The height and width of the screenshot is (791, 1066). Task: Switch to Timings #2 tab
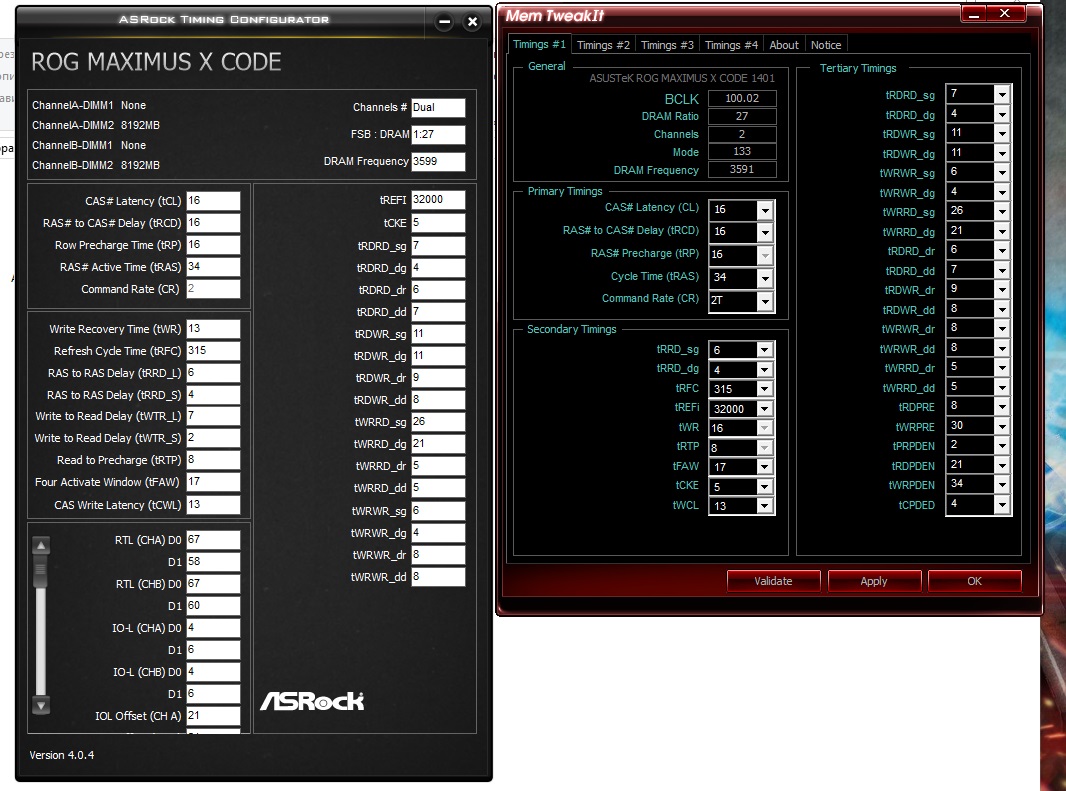point(603,45)
